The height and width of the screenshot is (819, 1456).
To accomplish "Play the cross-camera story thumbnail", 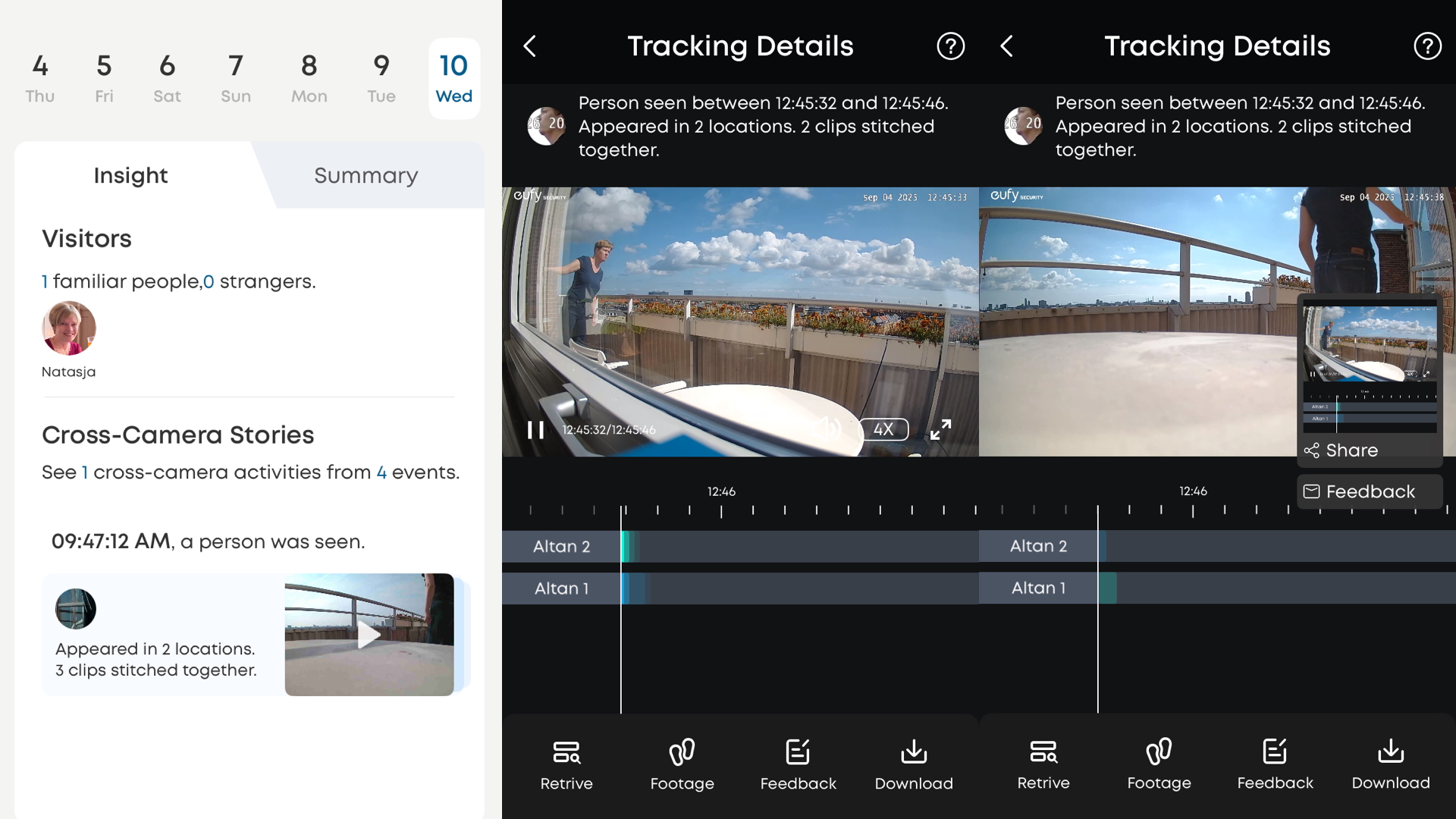I will [x=369, y=635].
